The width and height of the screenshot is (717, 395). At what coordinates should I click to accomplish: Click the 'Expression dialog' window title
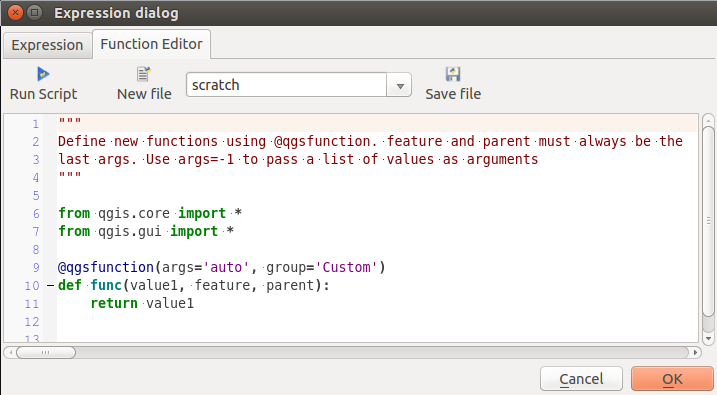tap(116, 13)
